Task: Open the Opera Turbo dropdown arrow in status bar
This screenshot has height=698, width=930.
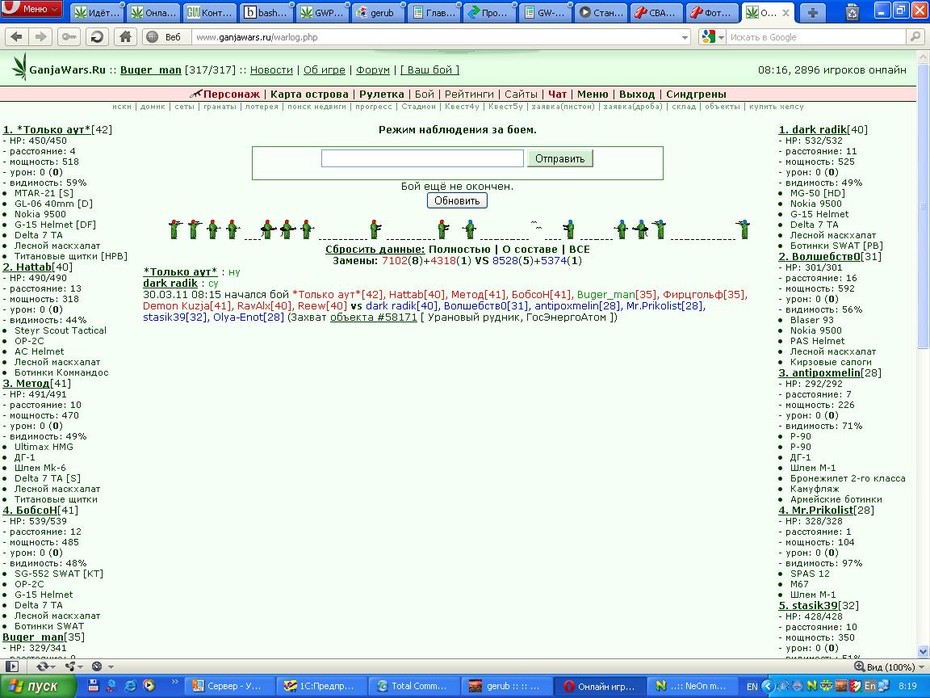Action: click(x=110, y=667)
